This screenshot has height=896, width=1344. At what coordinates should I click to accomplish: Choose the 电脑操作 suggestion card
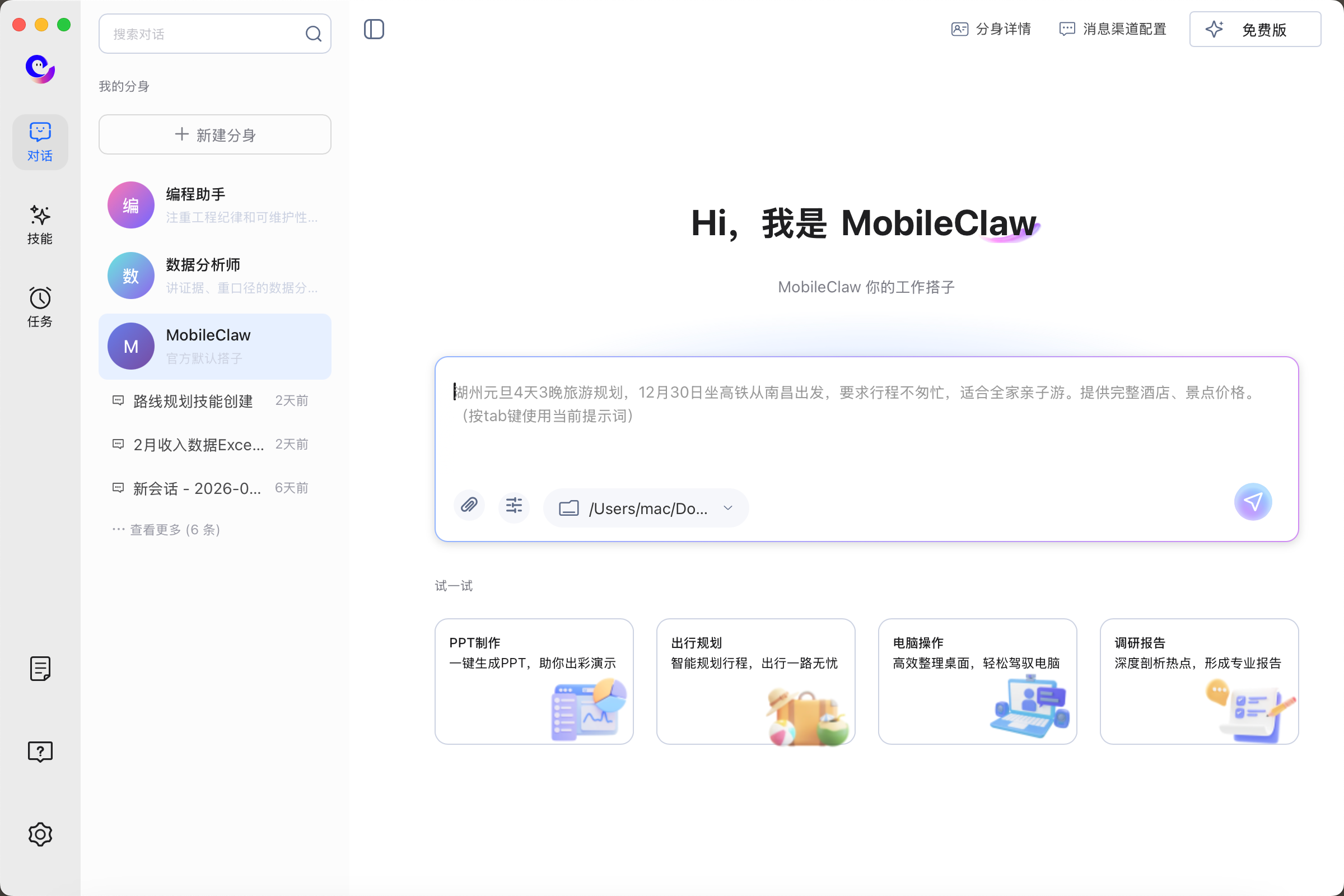[977, 681]
